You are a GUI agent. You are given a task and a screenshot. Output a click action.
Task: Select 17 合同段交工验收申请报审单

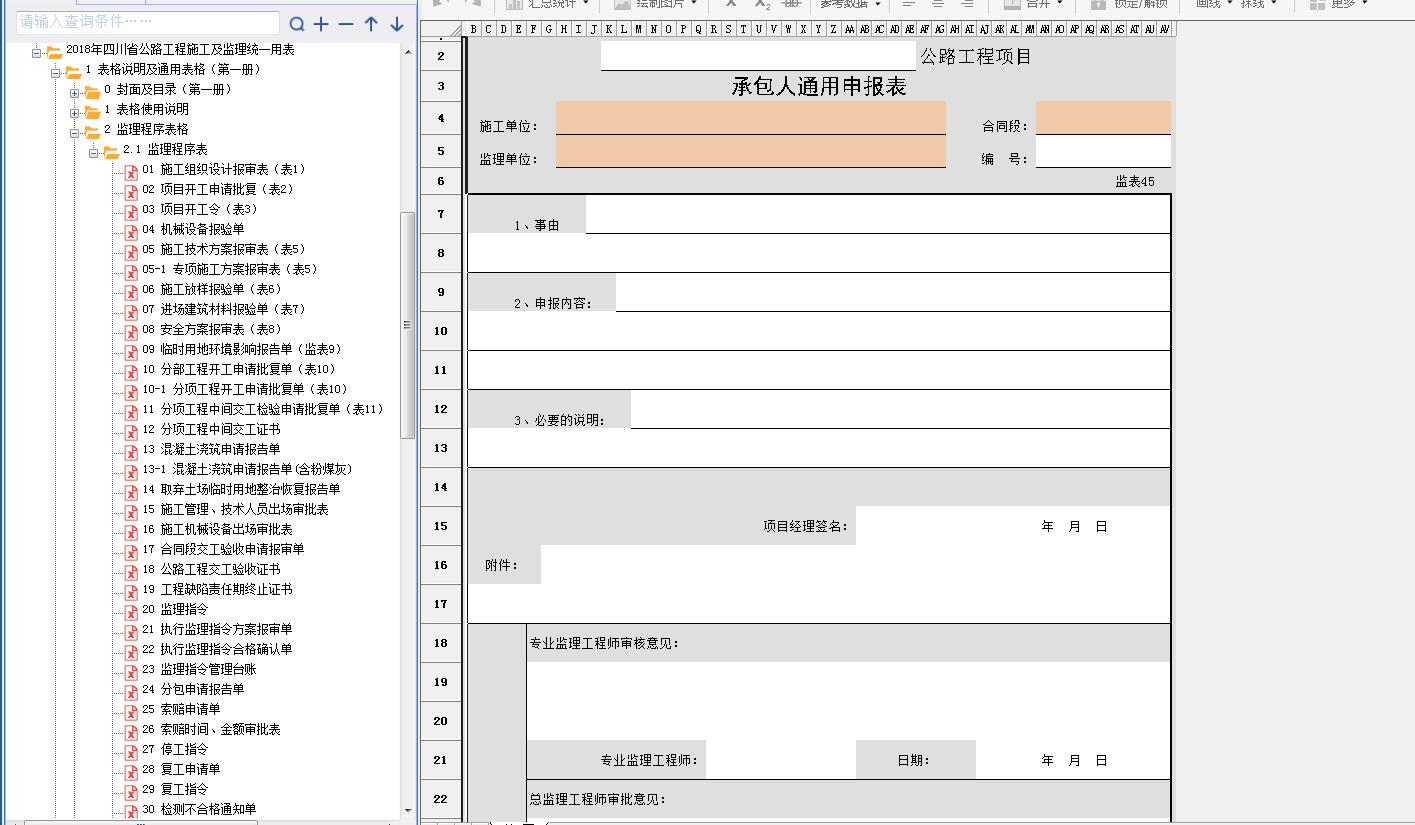point(223,549)
